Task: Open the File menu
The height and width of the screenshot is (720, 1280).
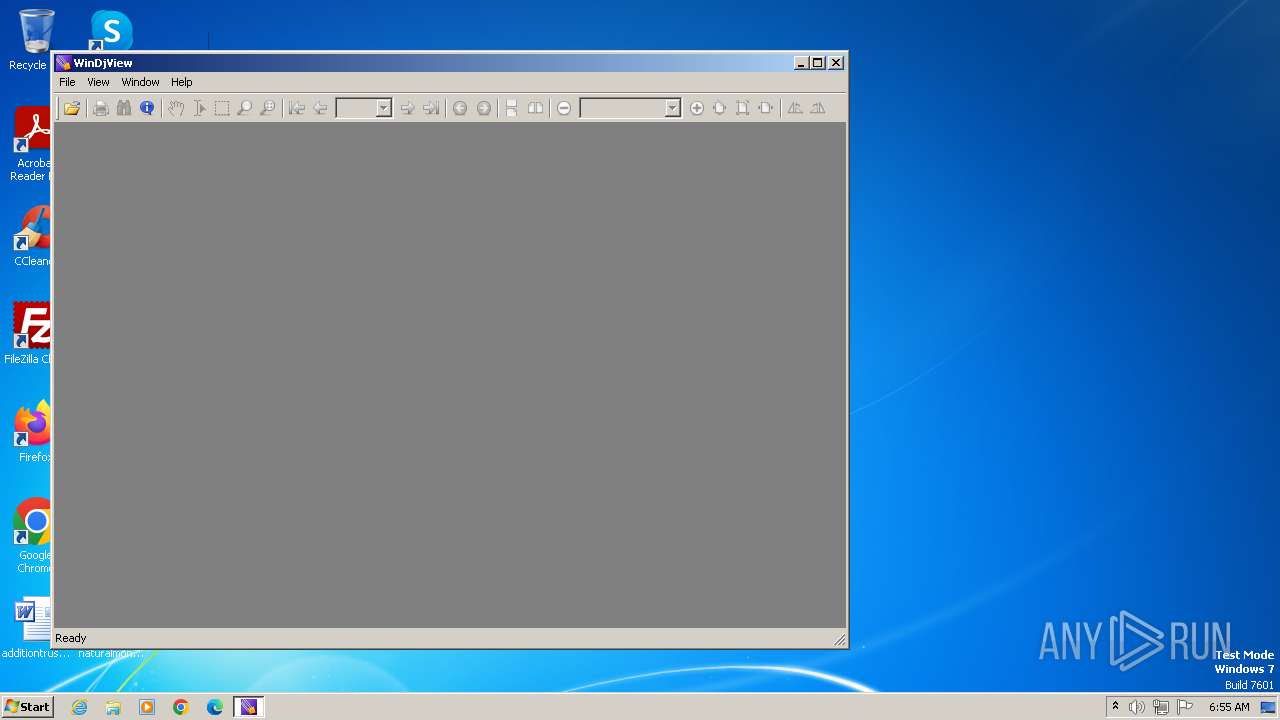Action: (x=67, y=82)
